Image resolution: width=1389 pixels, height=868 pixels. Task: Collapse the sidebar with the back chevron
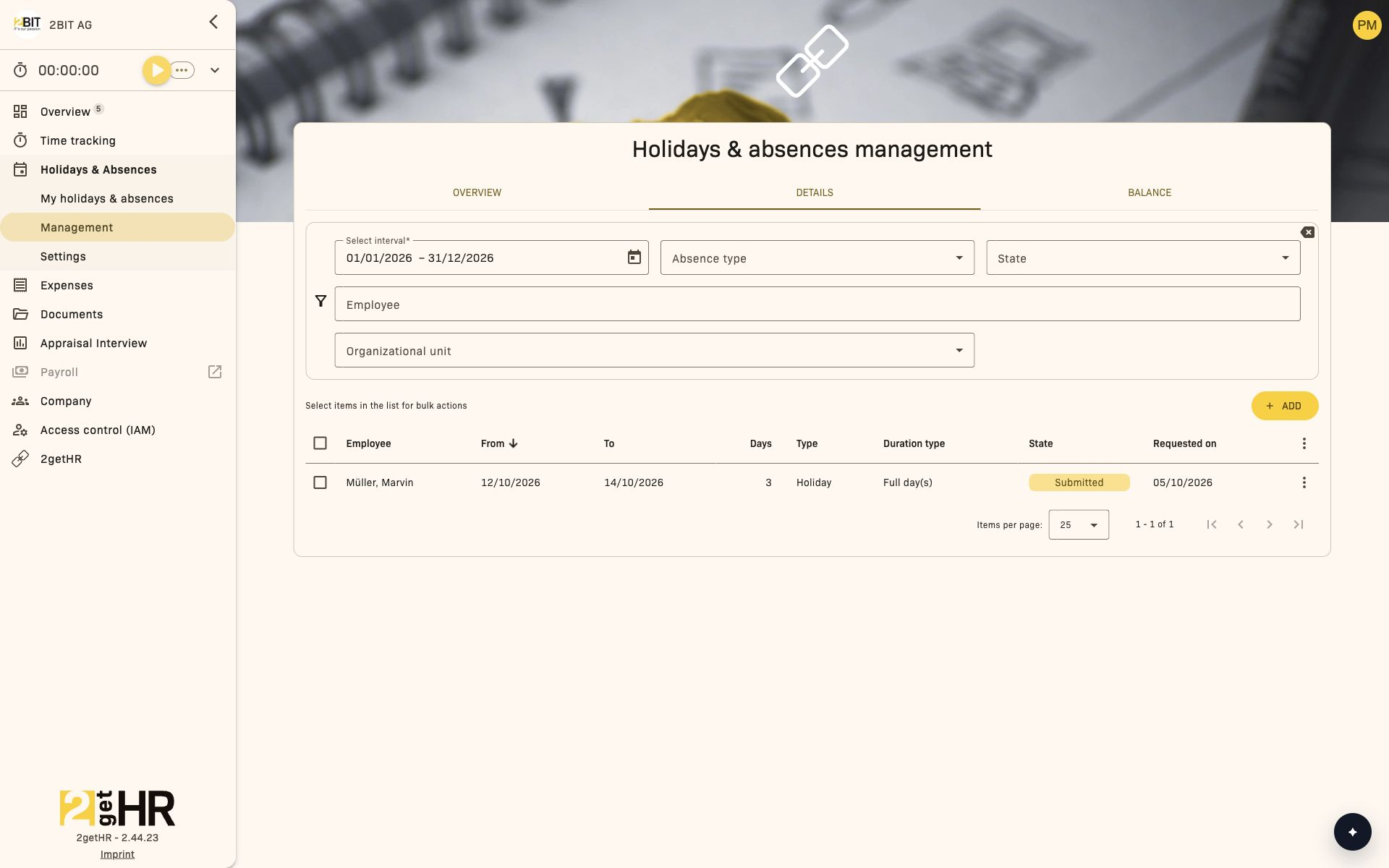click(213, 22)
